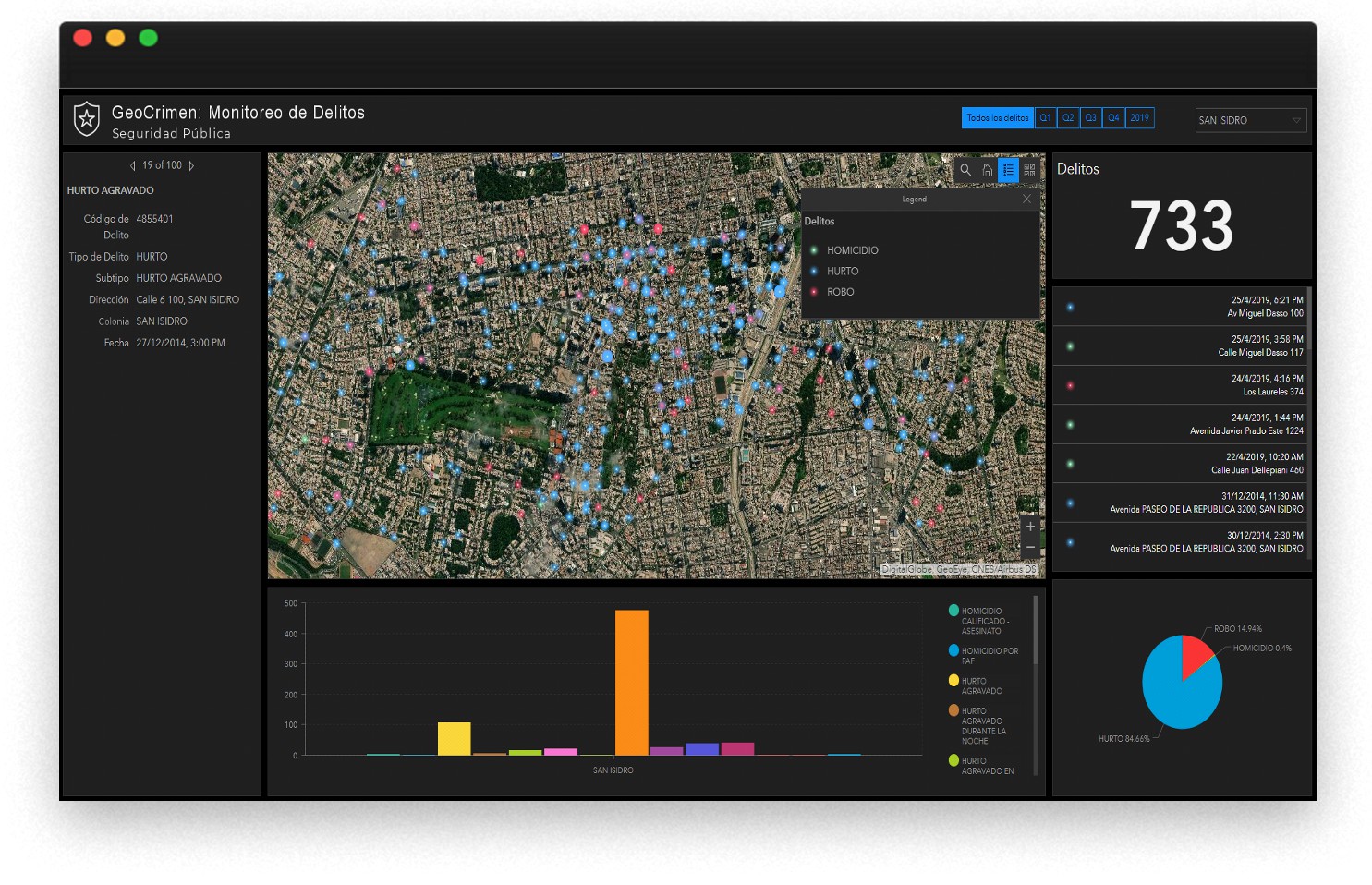Close the Legend panel

[x=1026, y=199]
